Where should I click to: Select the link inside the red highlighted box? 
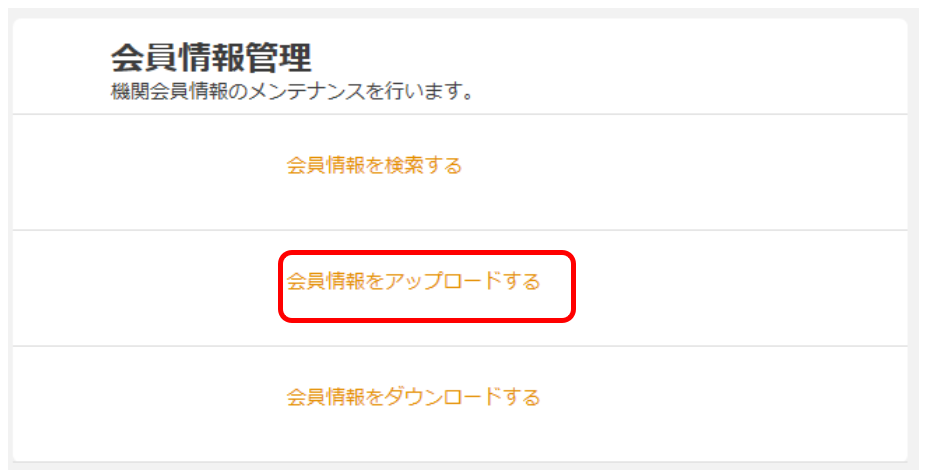(413, 282)
